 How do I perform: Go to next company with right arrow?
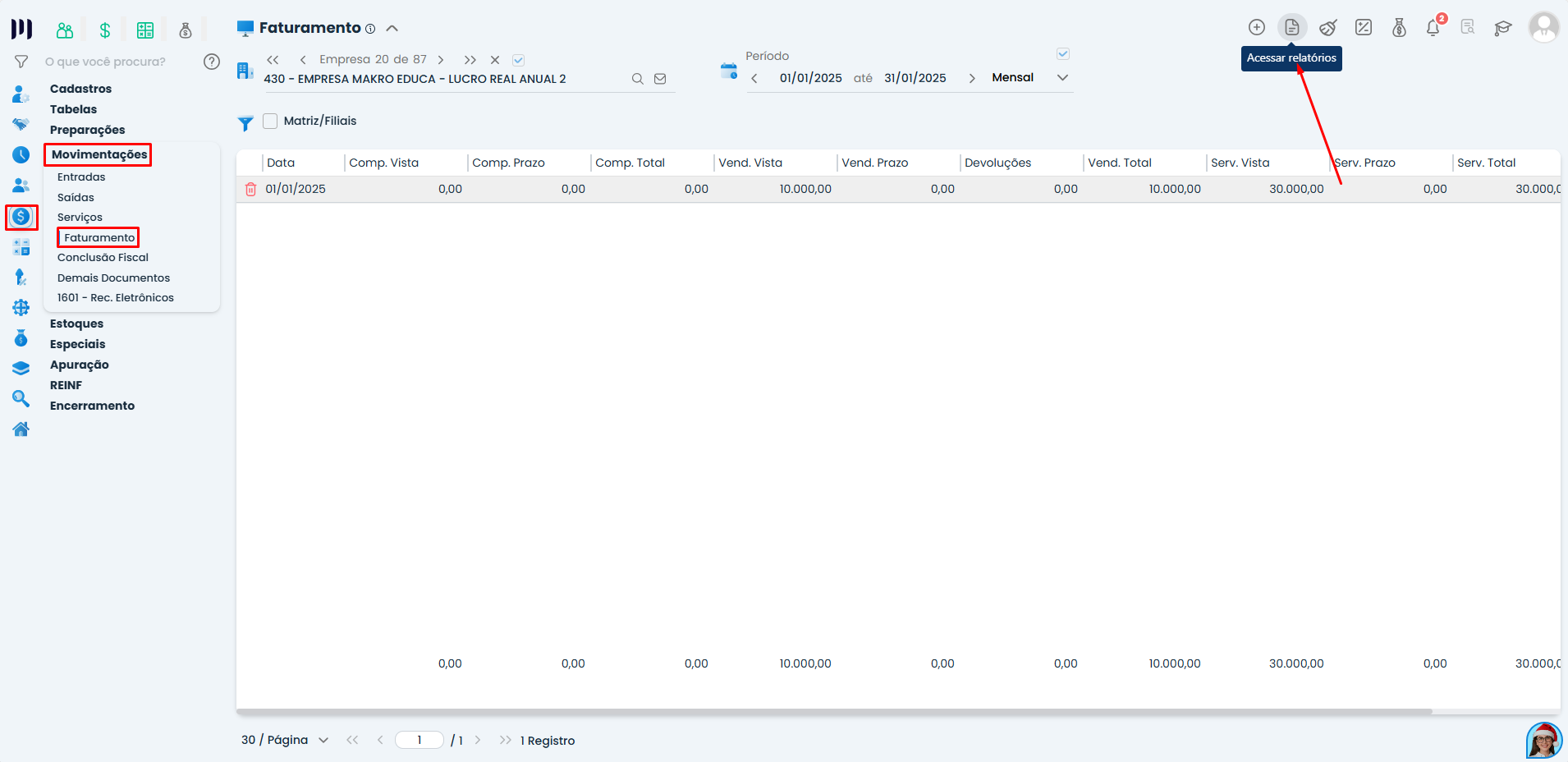pyautogui.click(x=441, y=60)
